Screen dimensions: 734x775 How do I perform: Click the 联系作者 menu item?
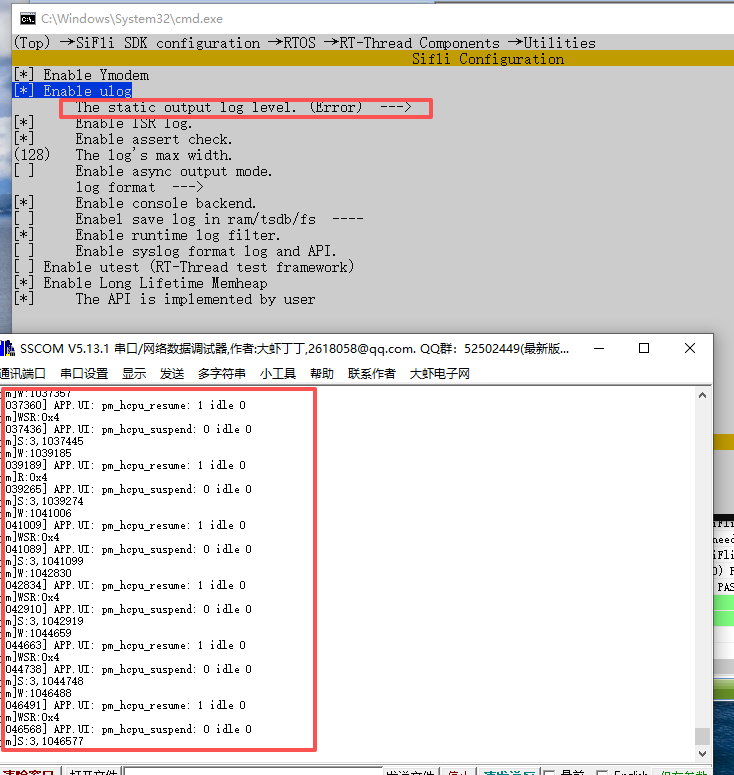(371, 374)
